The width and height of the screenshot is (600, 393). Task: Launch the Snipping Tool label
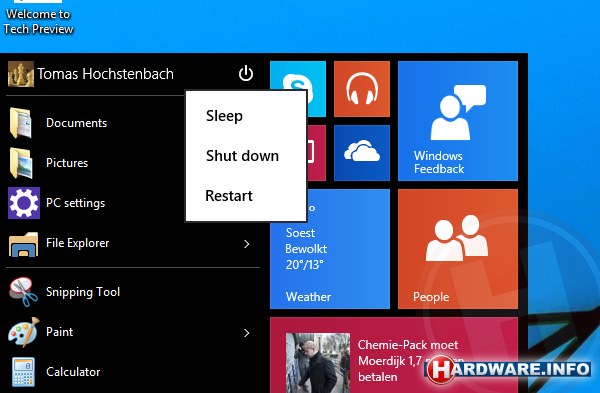tap(83, 292)
